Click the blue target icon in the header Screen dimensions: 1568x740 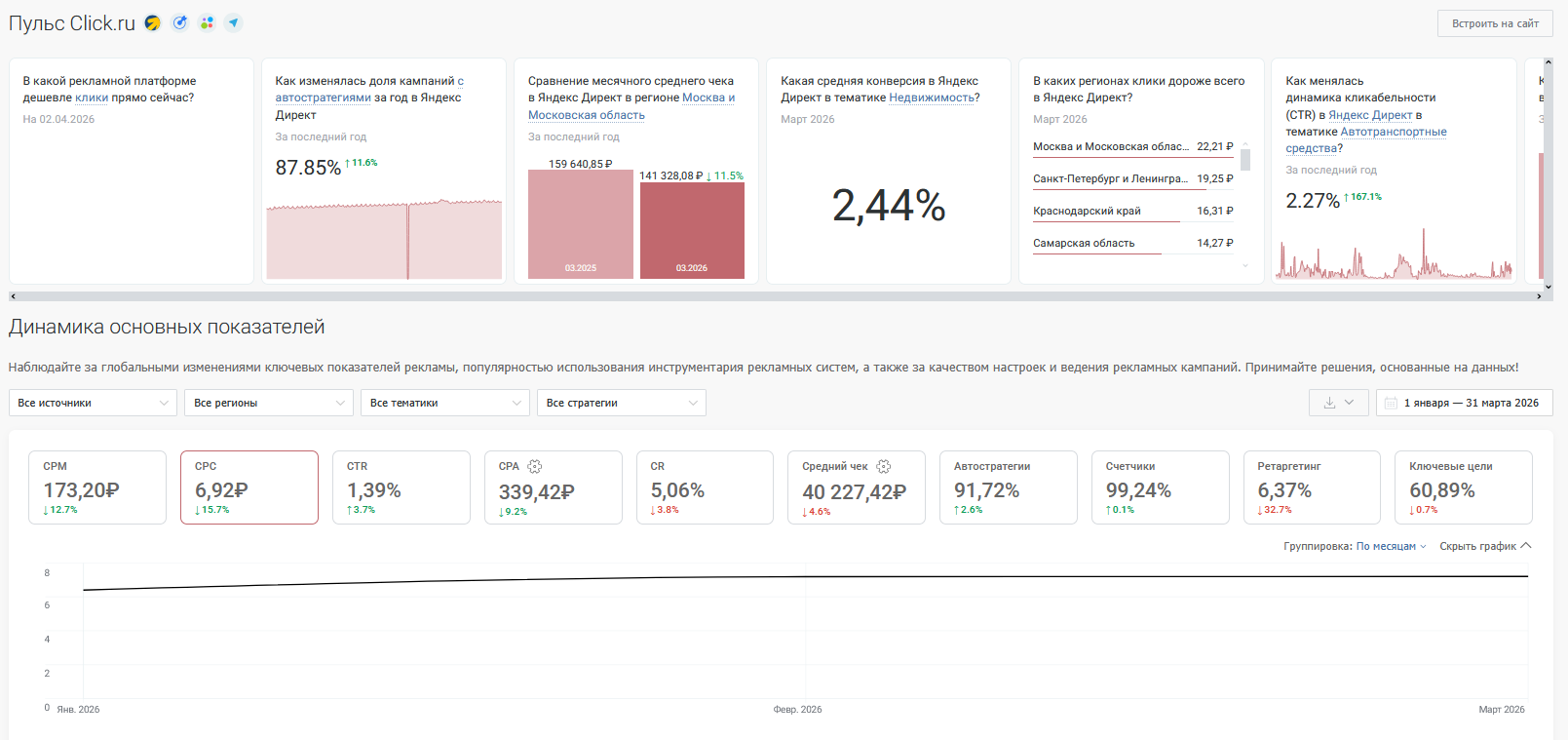coord(180,23)
